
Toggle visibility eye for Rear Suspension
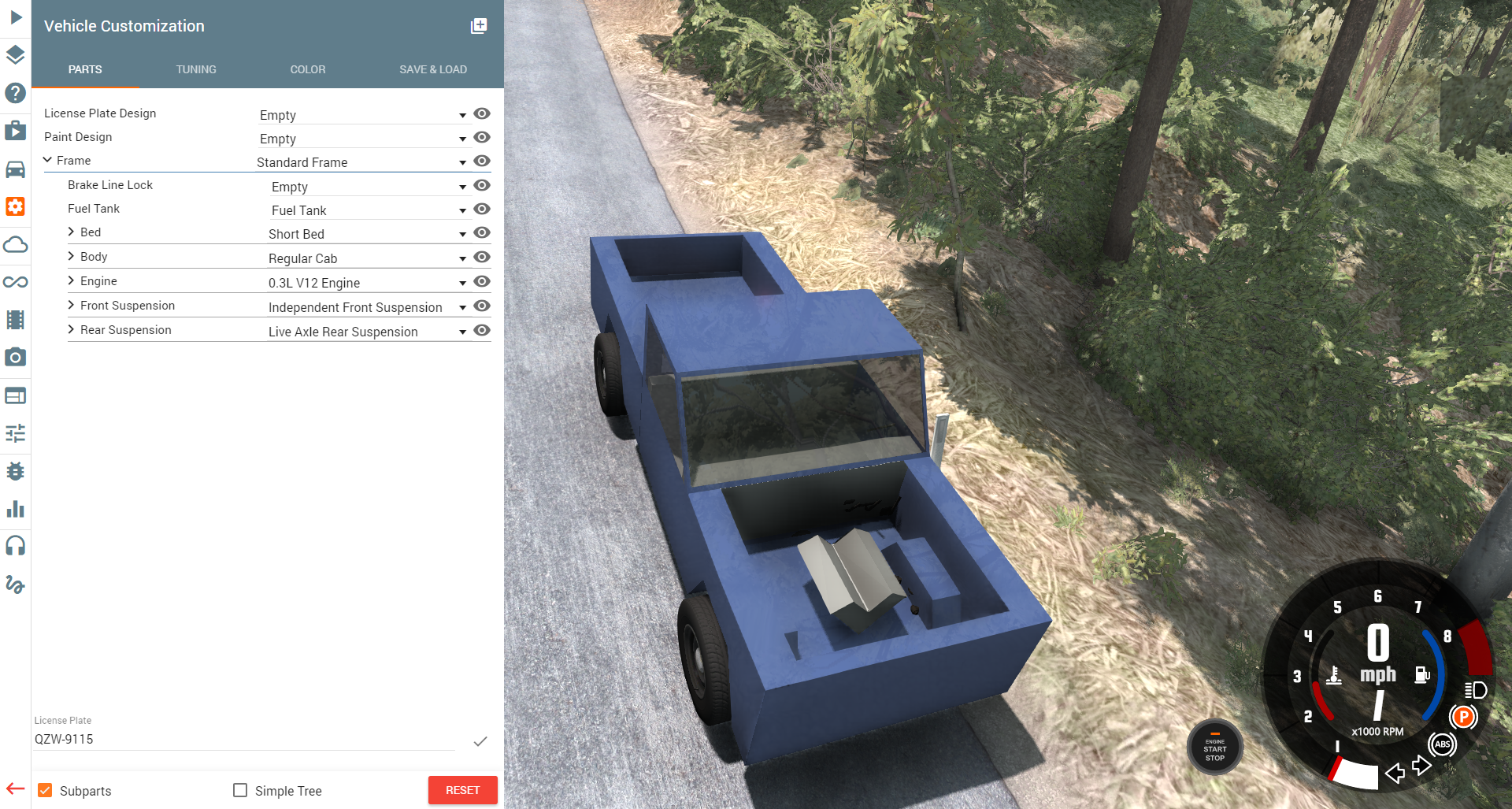pyautogui.click(x=482, y=330)
